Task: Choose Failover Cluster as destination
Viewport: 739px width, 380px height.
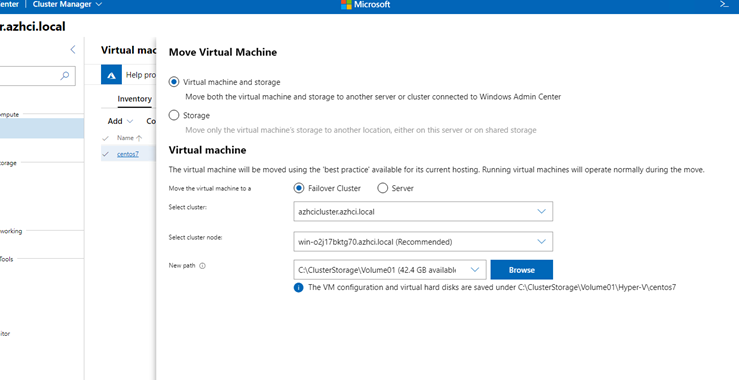Action: click(x=299, y=188)
